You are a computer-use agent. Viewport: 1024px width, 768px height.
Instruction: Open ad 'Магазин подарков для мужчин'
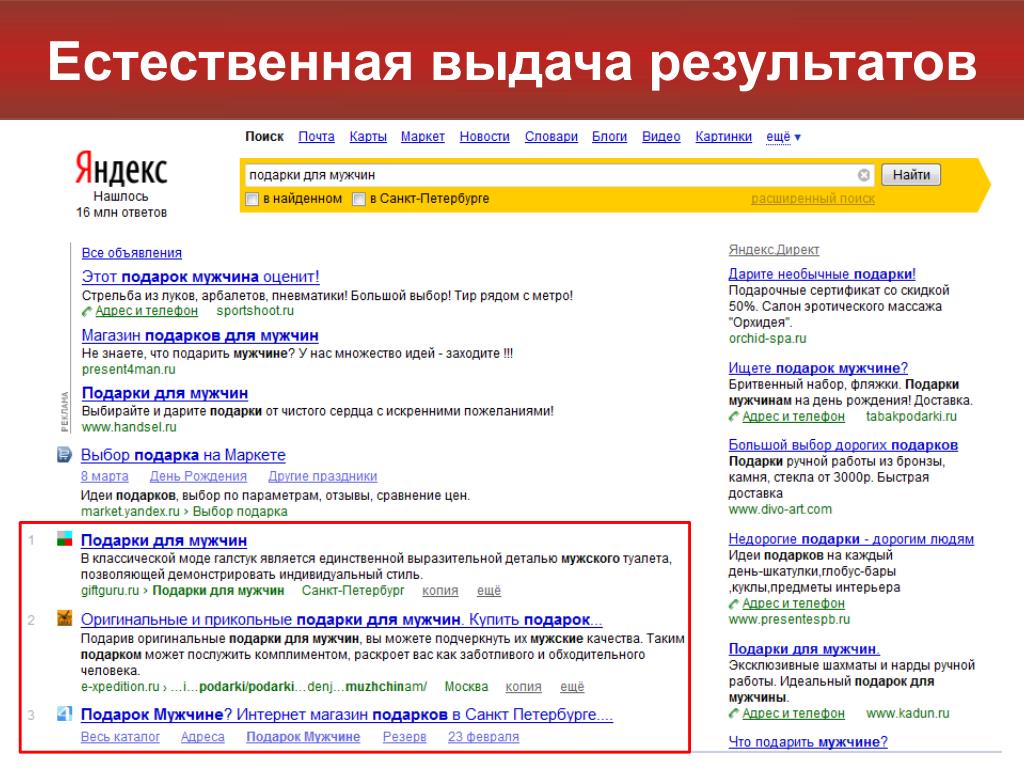(200, 336)
